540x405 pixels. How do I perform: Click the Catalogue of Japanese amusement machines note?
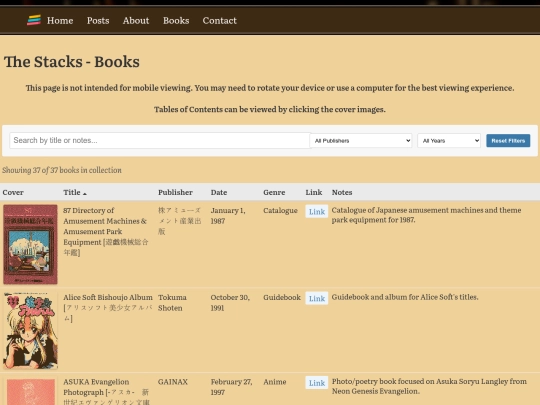(426, 215)
